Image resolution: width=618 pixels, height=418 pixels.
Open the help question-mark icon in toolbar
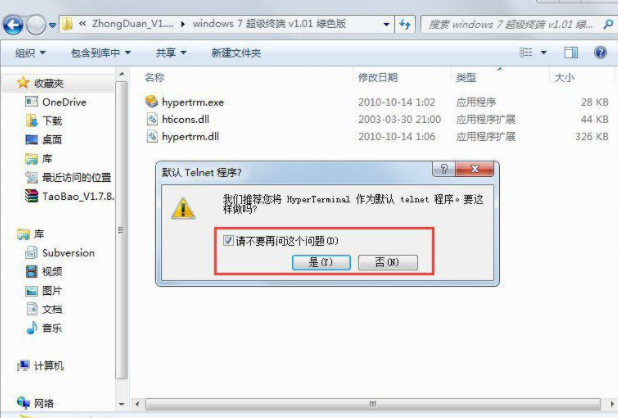(x=600, y=52)
